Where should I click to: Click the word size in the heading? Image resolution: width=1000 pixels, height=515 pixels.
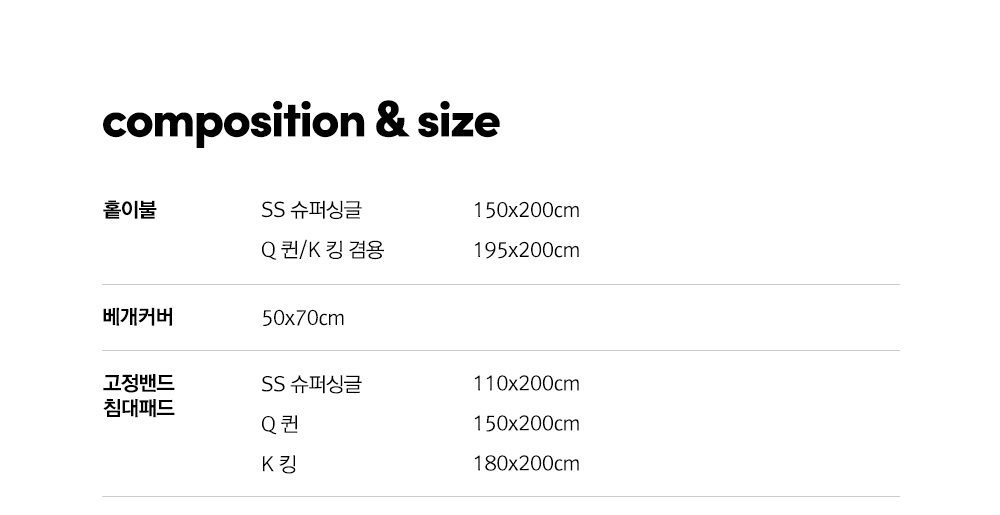[x=459, y=122]
